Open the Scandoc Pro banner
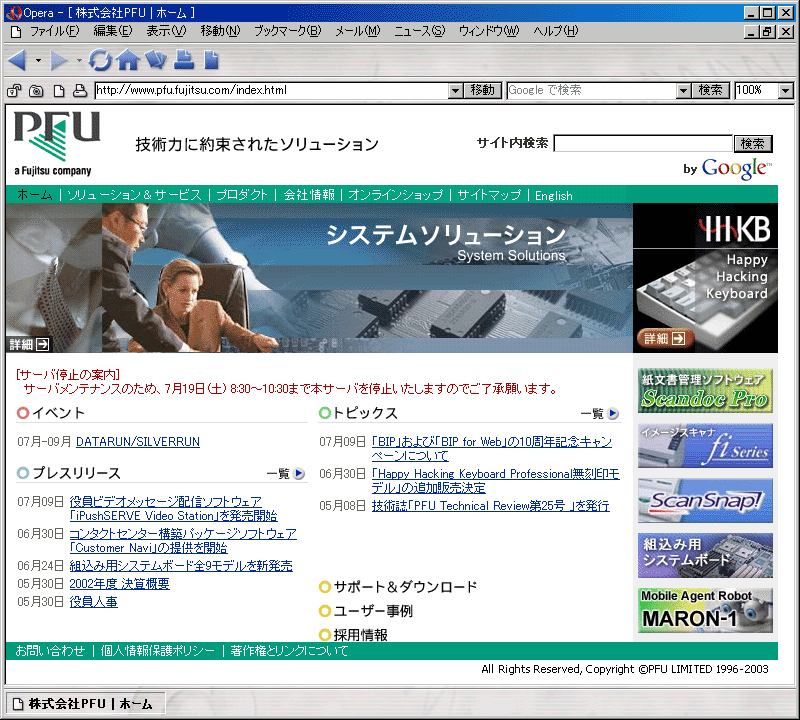Viewport: 800px width, 720px height. (x=705, y=390)
